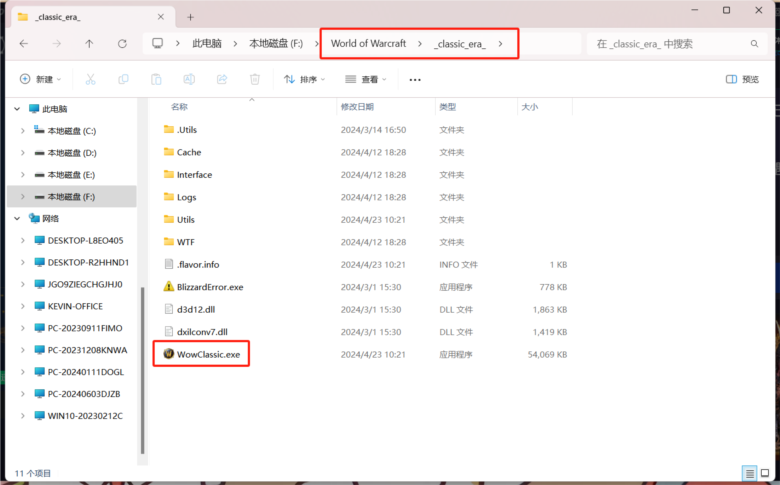
Task: Select KEVIN-OFFICE network computer
Action: [75, 306]
